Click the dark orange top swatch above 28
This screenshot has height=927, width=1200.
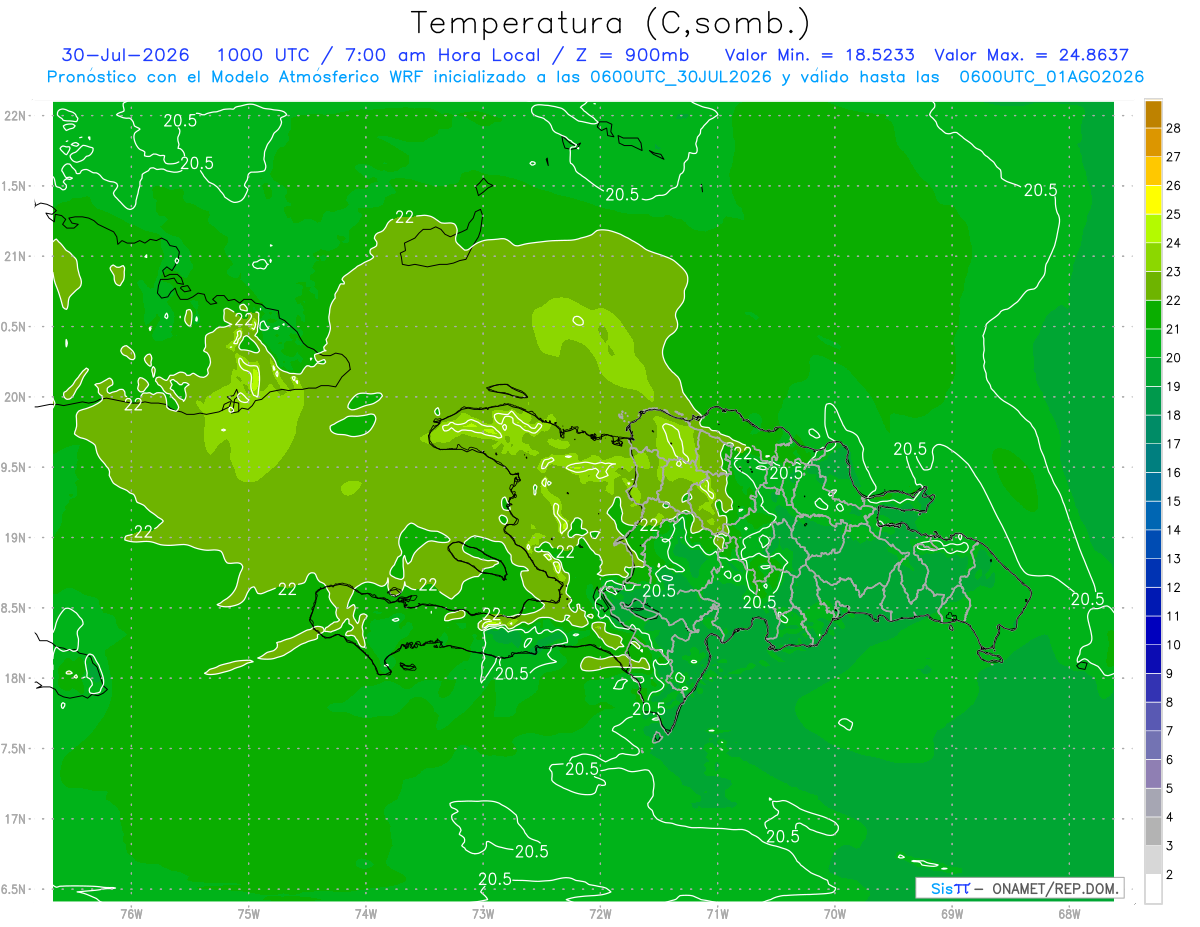[1153, 114]
